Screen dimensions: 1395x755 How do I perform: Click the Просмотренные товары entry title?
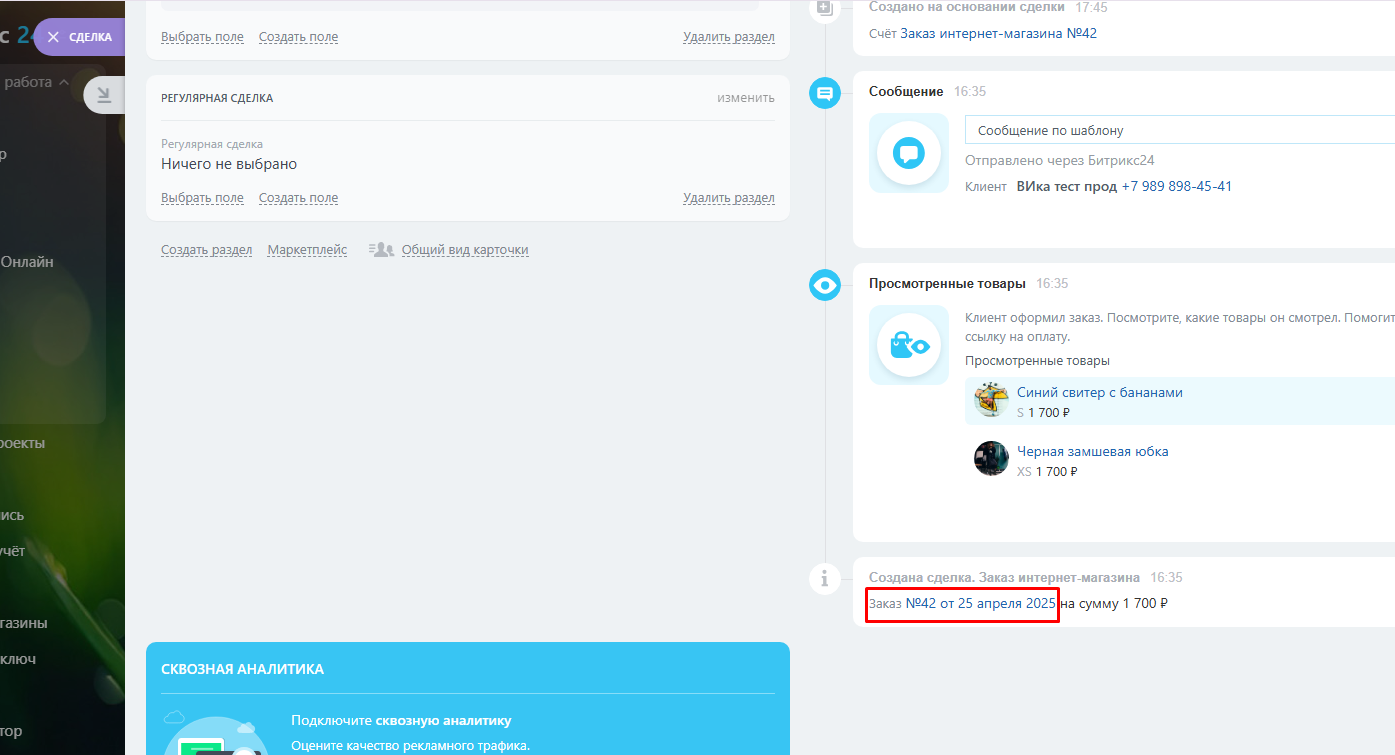coord(947,283)
